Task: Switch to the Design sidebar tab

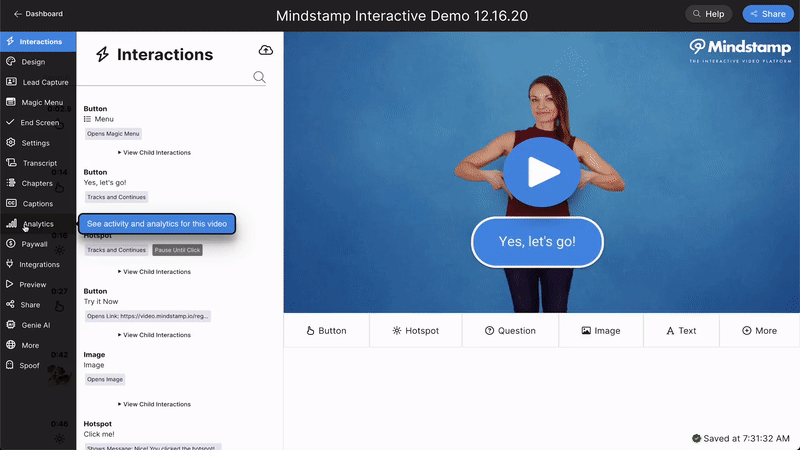Action: 33,62
